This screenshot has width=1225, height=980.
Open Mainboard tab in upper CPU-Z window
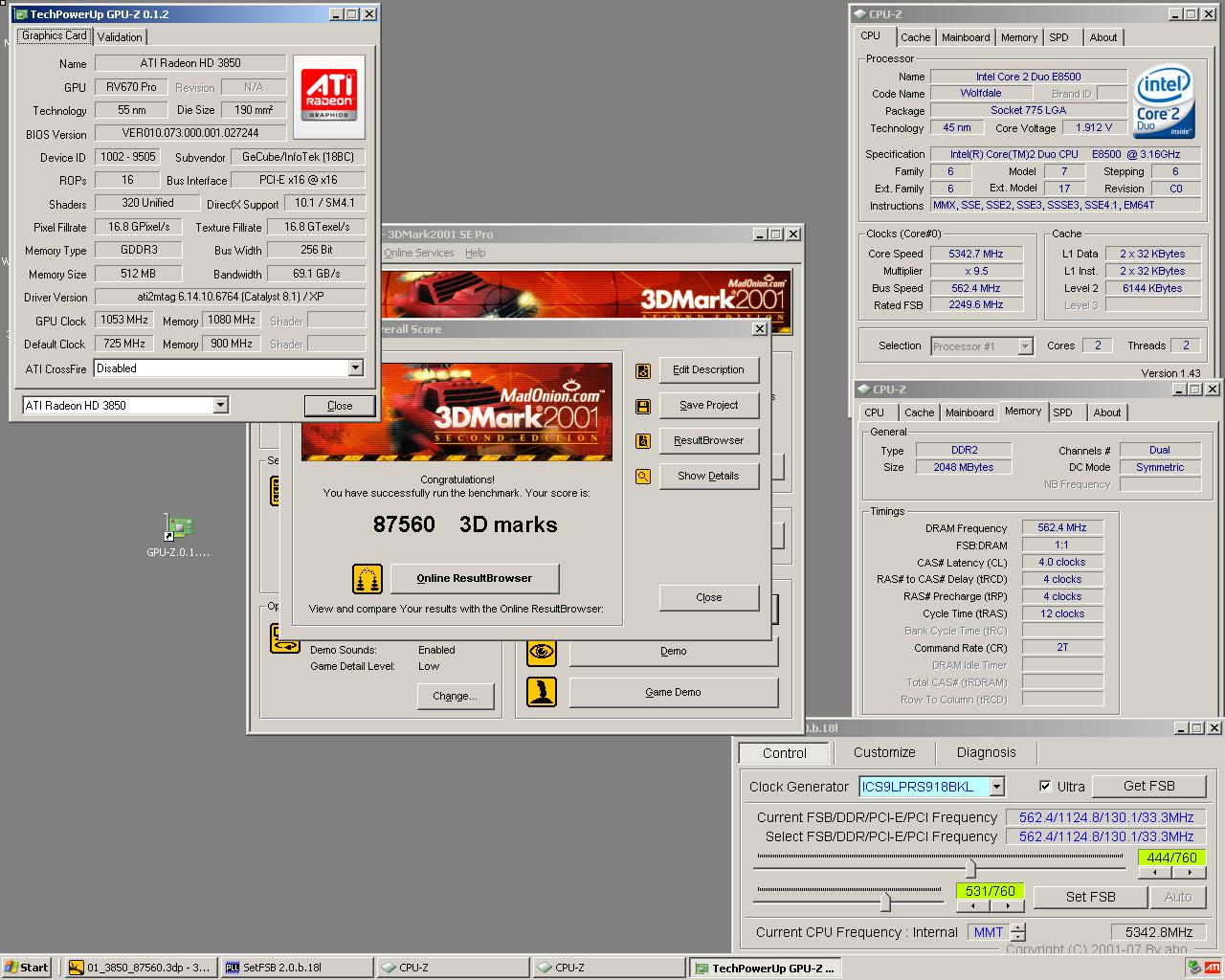point(966,37)
